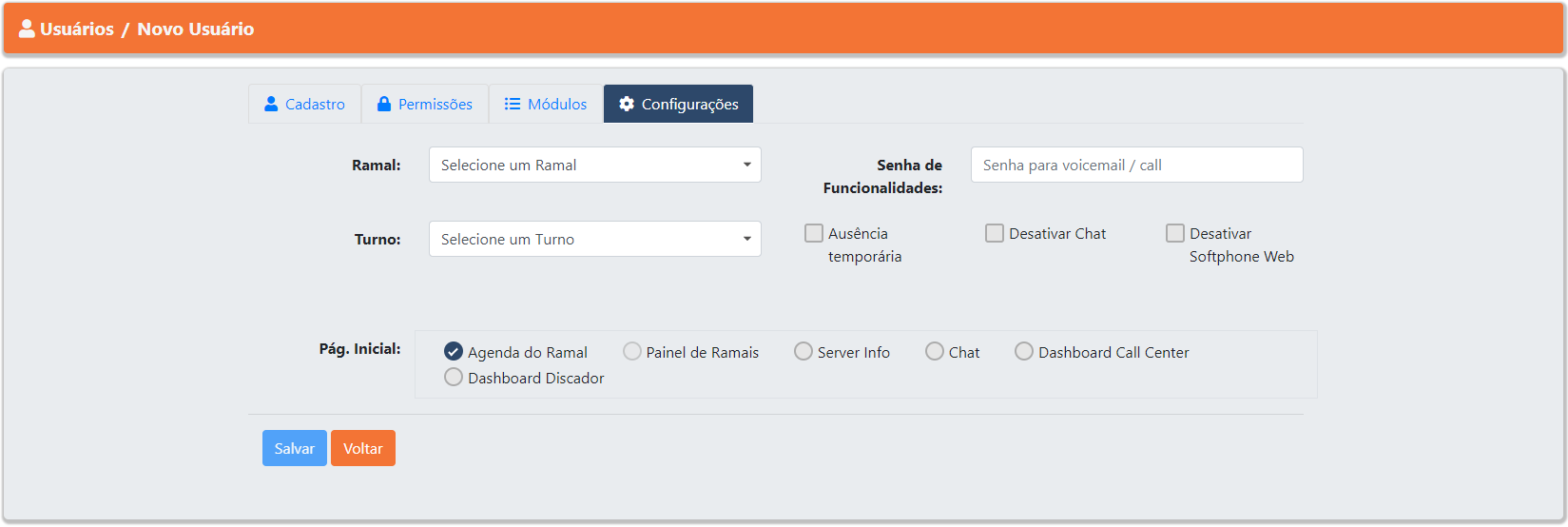Click the list icon on Módulos tab
Image resolution: width=1568 pixels, height=527 pixels.
pos(512,104)
